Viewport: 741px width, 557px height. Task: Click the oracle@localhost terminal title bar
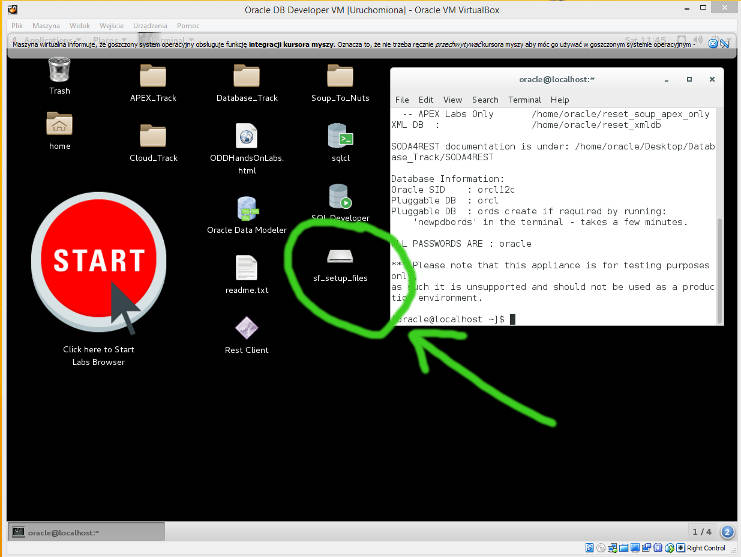pos(556,79)
